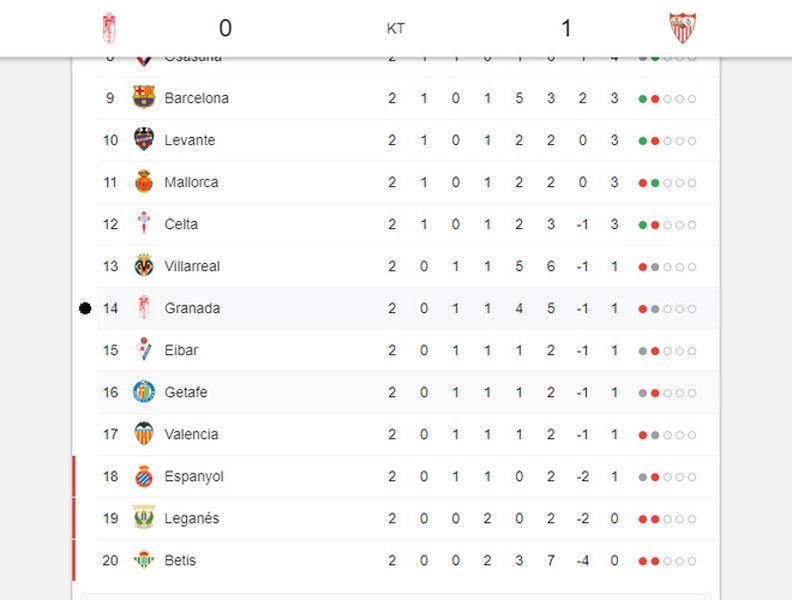Click the Espanyol club crest
The height and width of the screenshot is (600, 792).
(143, 476)
